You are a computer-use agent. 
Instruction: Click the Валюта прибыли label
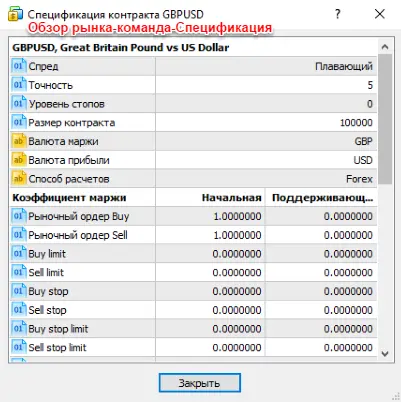click(69, 160)
